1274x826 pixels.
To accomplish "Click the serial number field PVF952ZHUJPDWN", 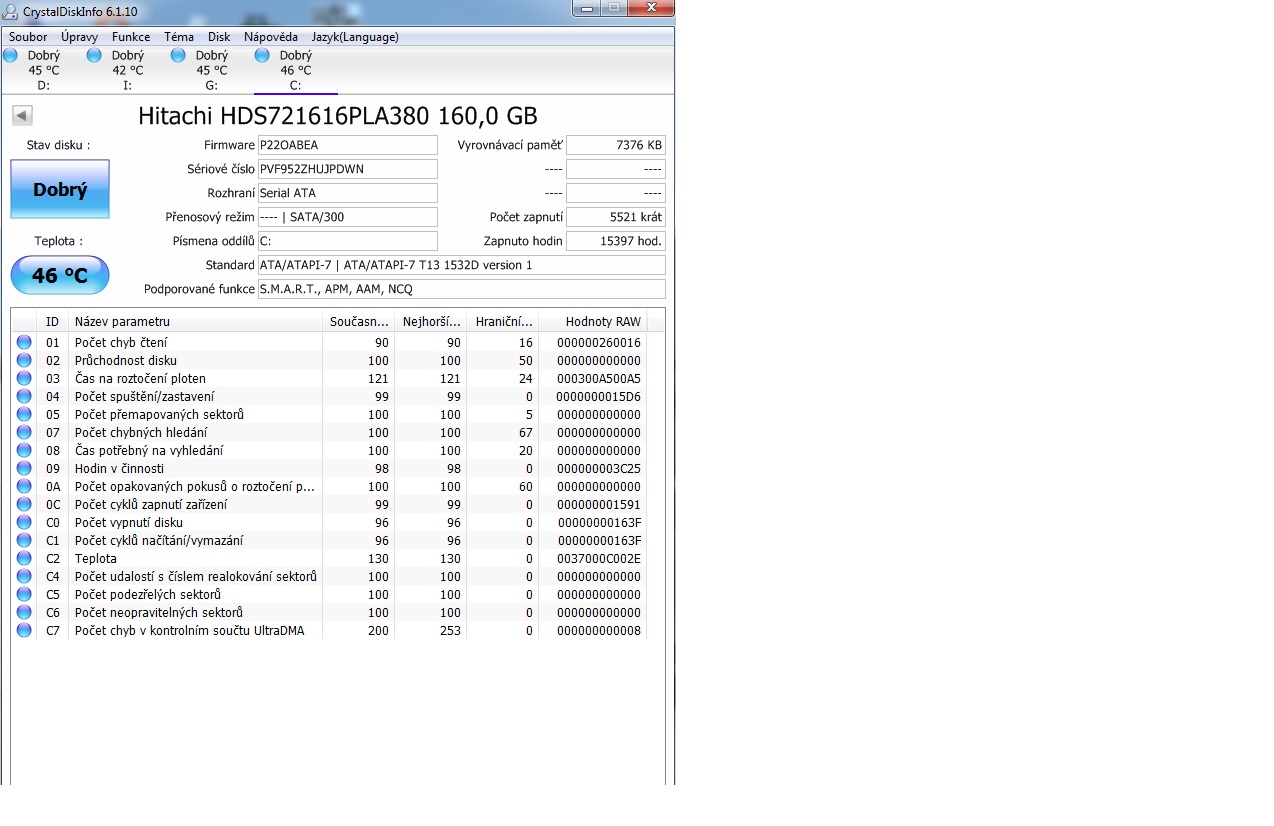I will [x=347, y=169].
